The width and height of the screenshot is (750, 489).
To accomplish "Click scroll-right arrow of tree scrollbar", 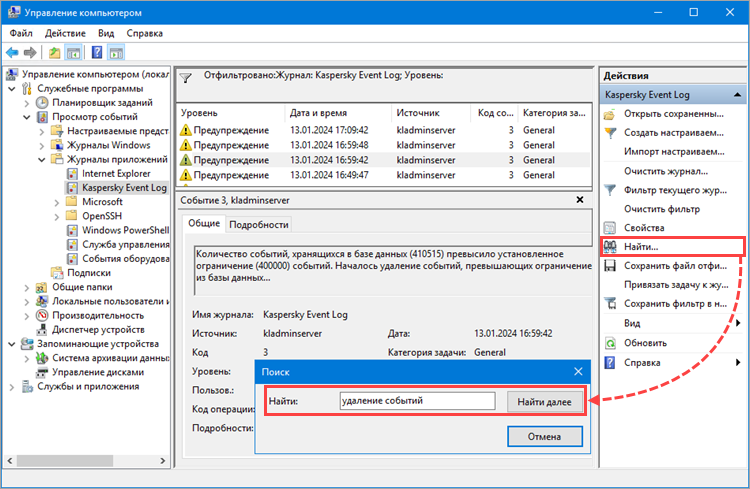I will [163, 461].
